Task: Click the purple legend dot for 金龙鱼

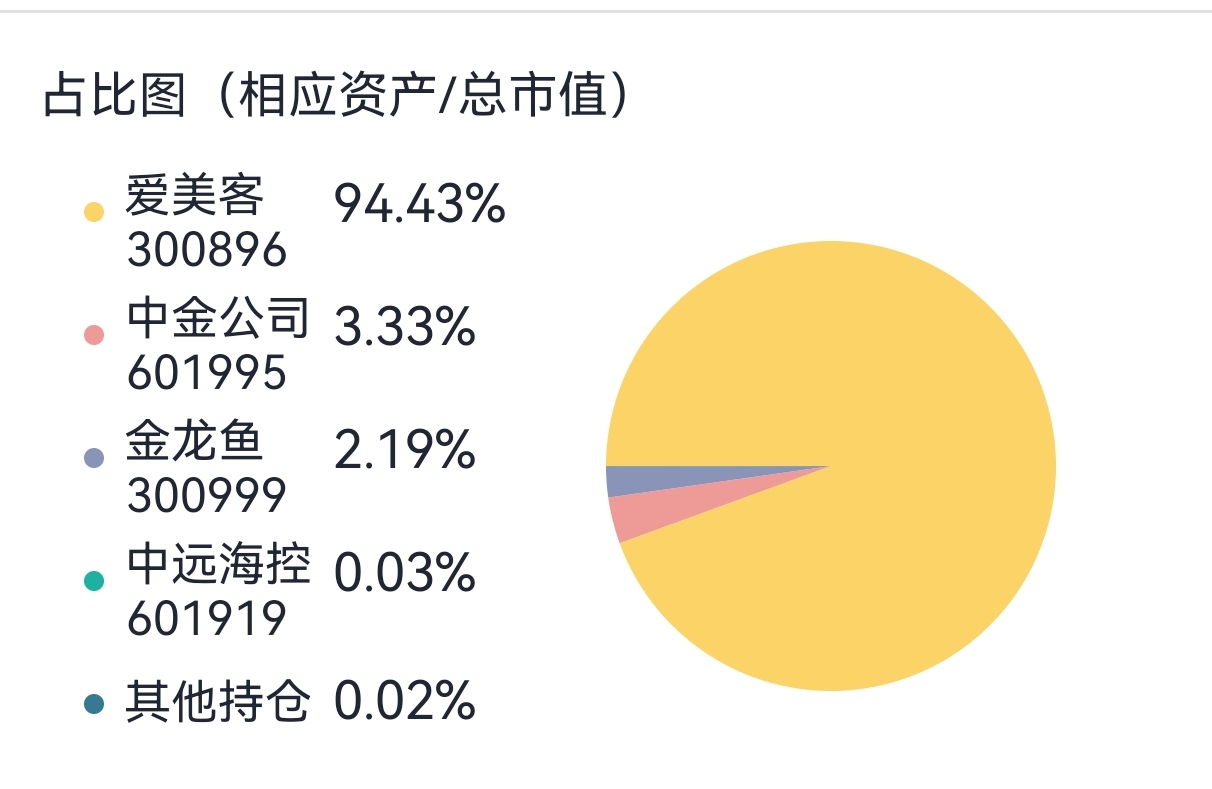Action: (94, 458)
